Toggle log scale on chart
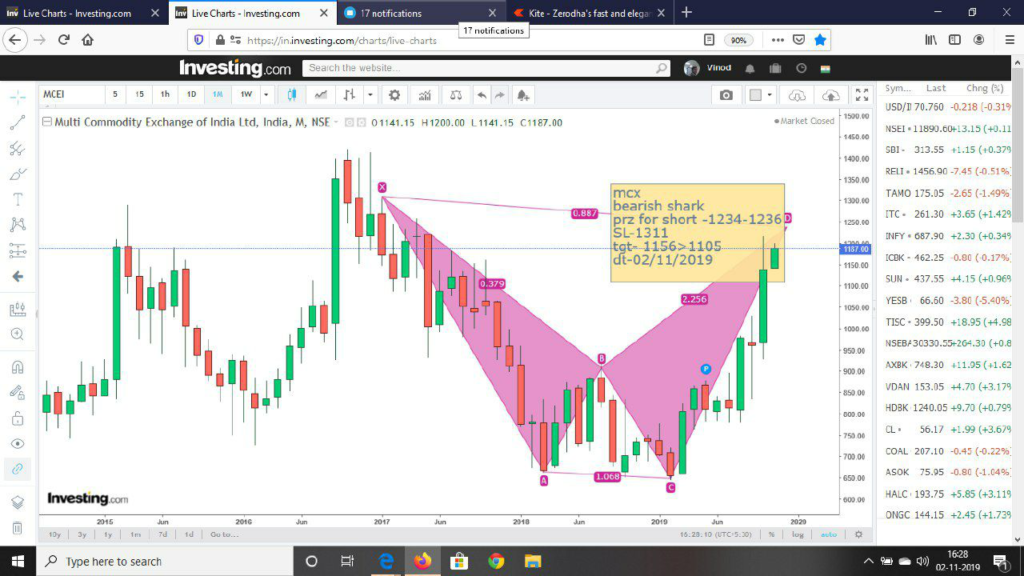The width and height of the screenshot is (1024, 576). point(797,534)
